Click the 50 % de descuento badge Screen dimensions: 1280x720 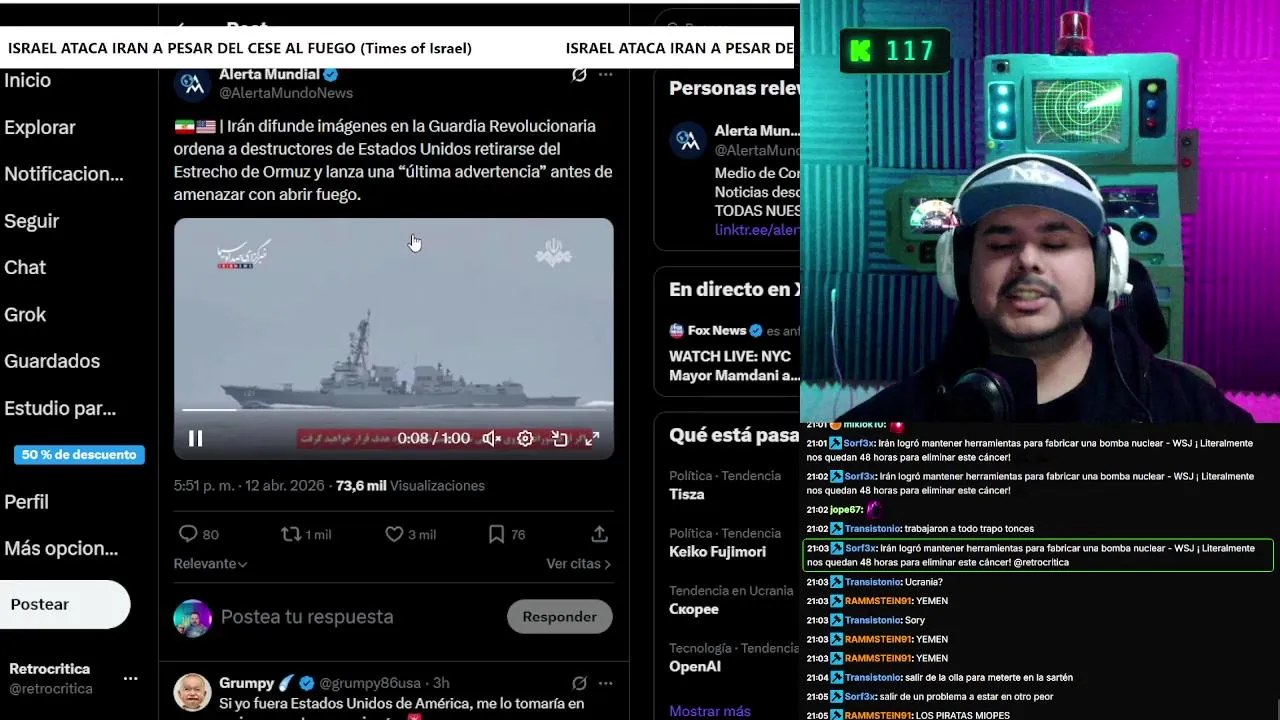coord(79,455)
